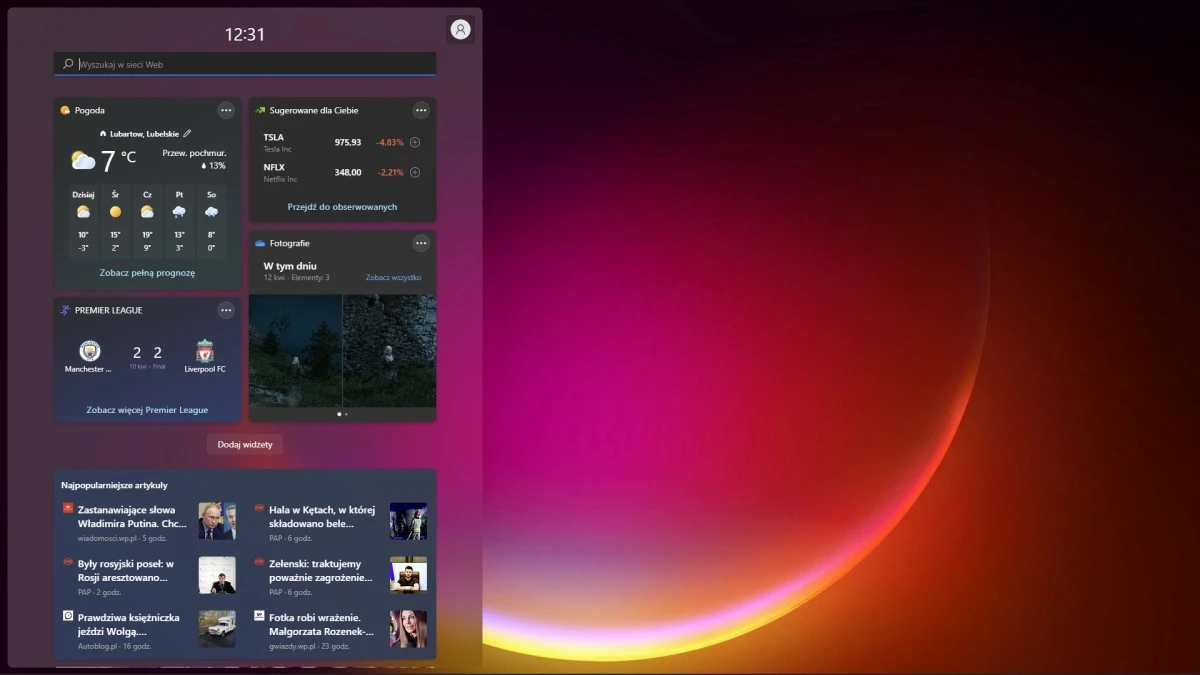Open the Sugerowane dla Ciebie options menu
This screenshot has height=675, width=1200.
[x=421, y=110]
